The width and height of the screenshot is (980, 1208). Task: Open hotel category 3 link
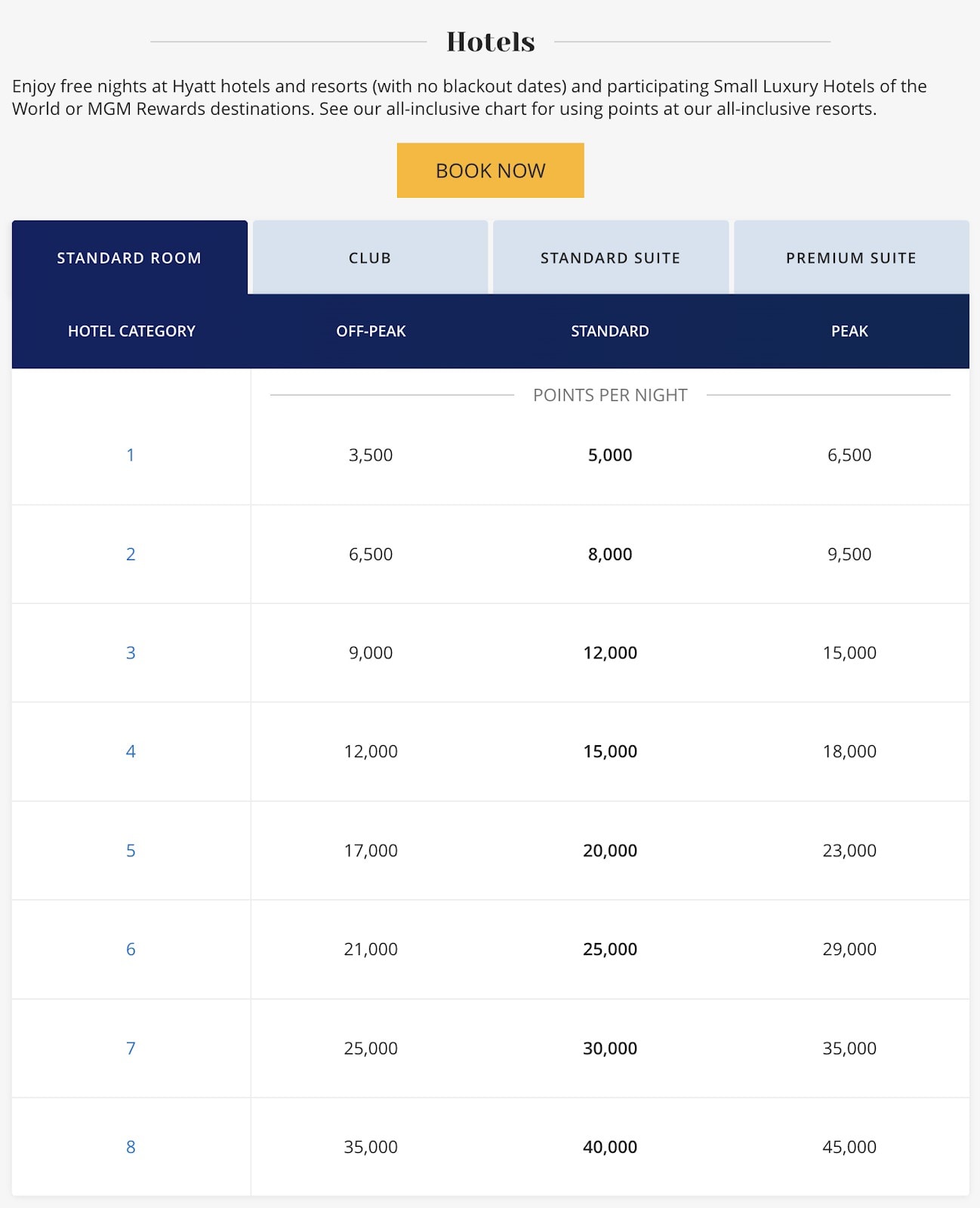click(131, 653)
